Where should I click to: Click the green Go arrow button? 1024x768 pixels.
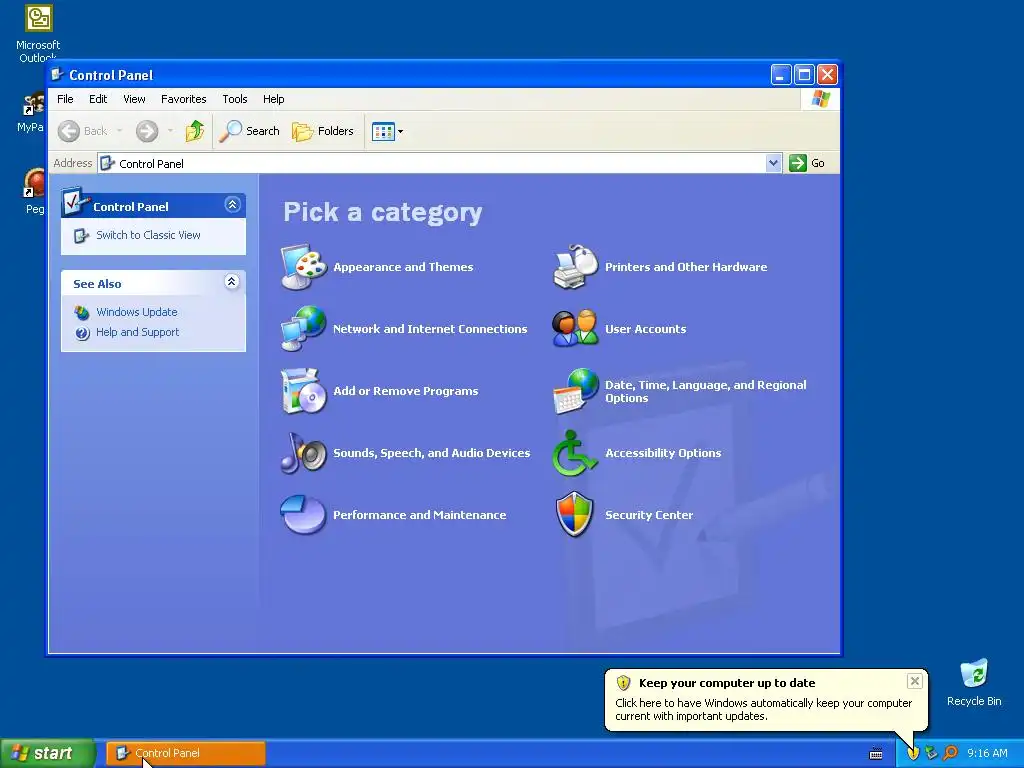797,163
